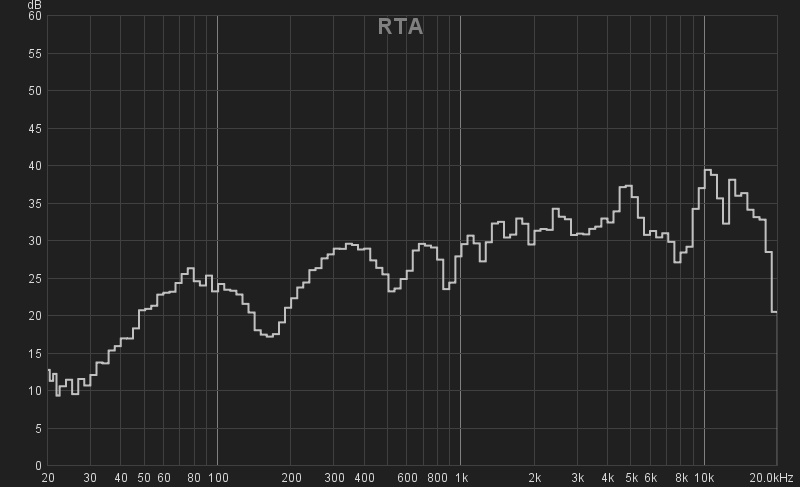The image size is (800, 487).
Task: Click the 80 frequency axis label
Action: pyautogui.click(x=194, y=478)
